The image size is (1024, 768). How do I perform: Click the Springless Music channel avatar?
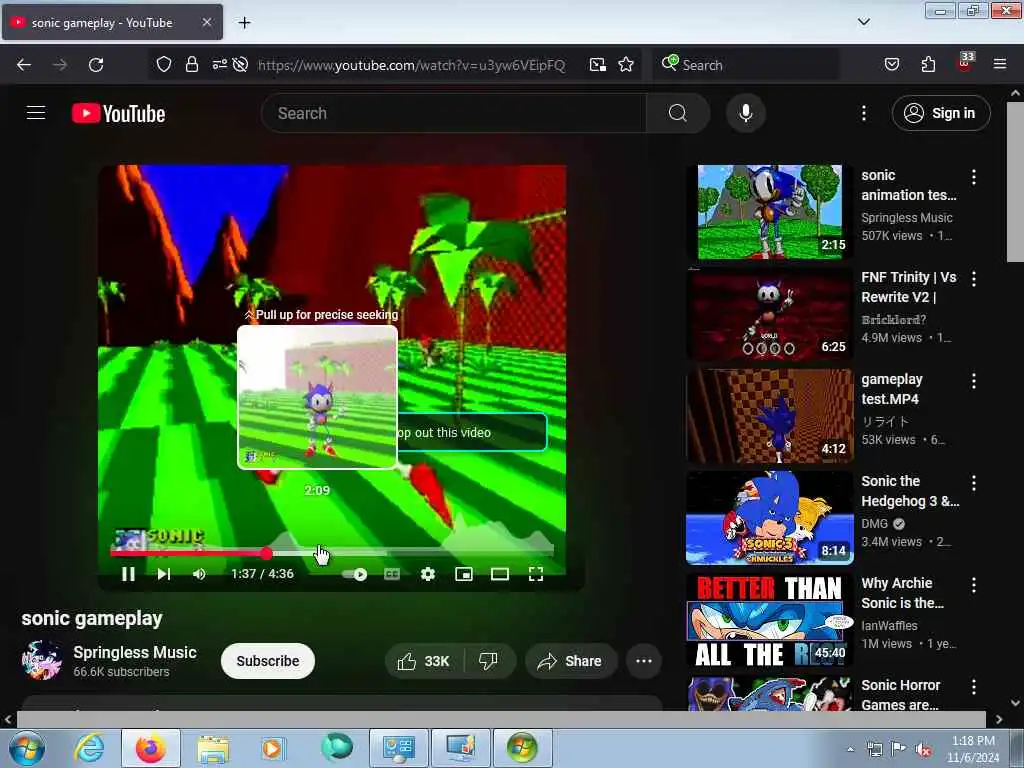pyautogui.click(x=42, y=660)
